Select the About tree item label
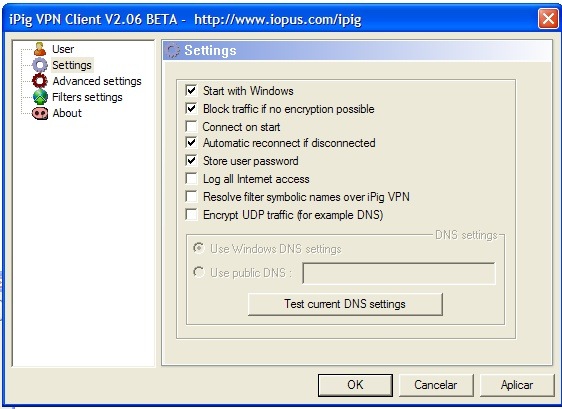Screen dimensions: 562x409 tap(67, 113)
